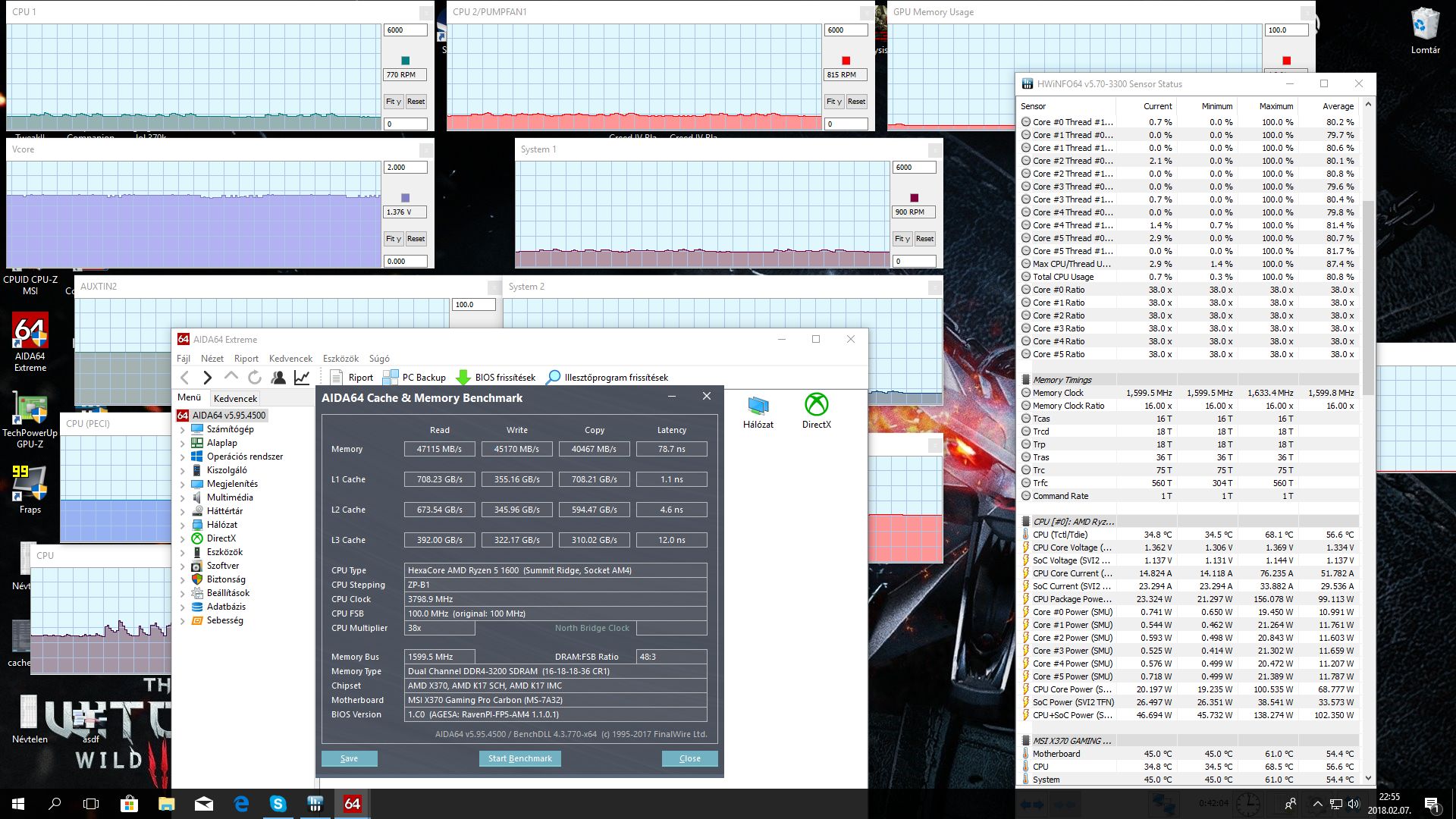
Task: Expand the Háttértár tree node
Action: (182, 511)
